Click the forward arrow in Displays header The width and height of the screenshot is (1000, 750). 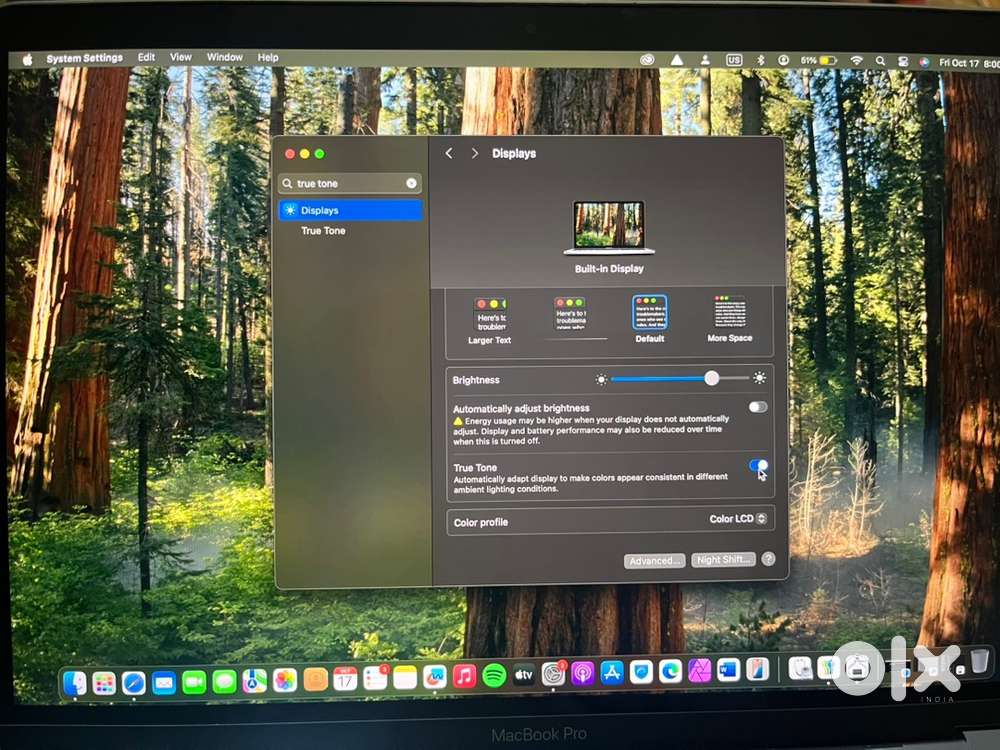pyautogui.click(x=474, y=153)
